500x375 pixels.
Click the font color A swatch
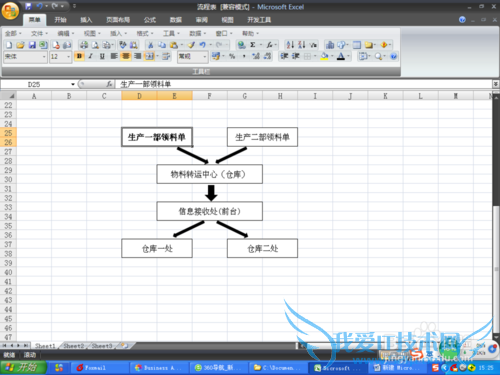341,56
